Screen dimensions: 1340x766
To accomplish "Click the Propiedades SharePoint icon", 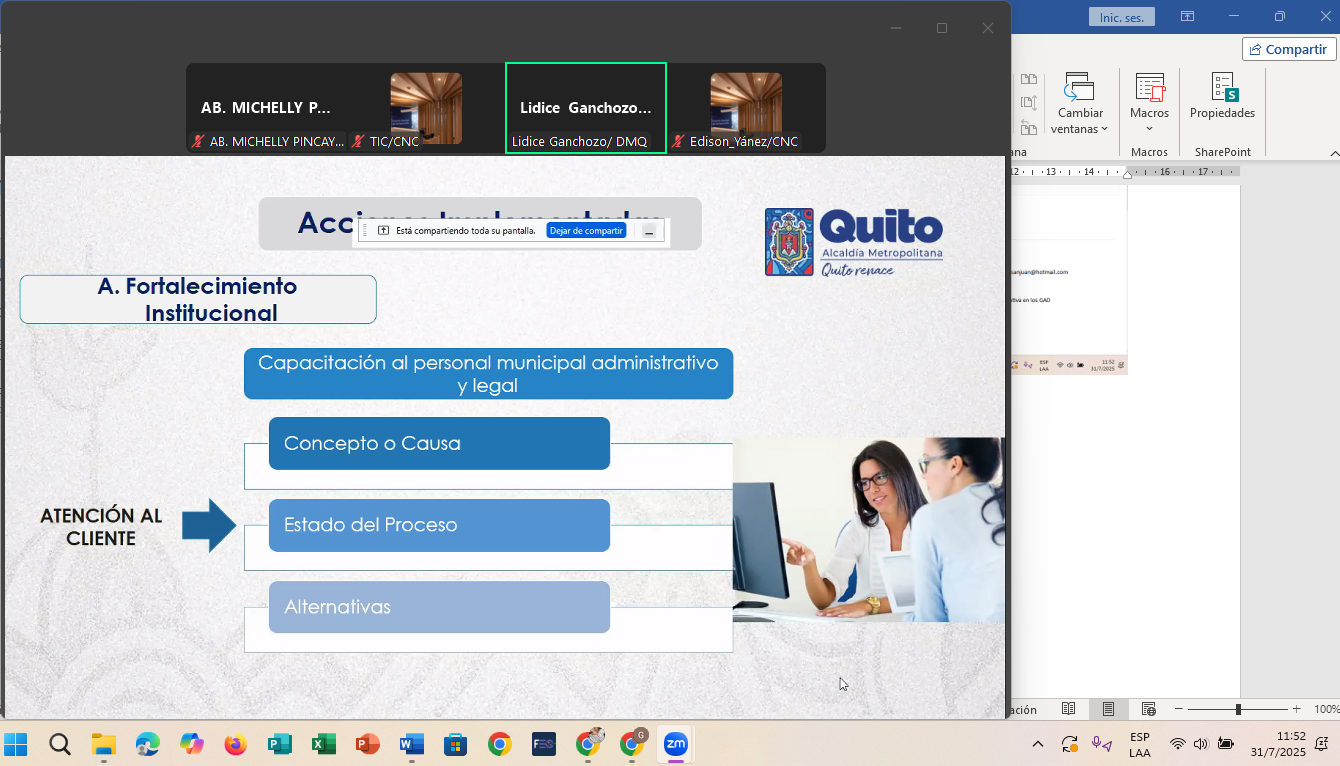I will click(x=1222, y=97).
